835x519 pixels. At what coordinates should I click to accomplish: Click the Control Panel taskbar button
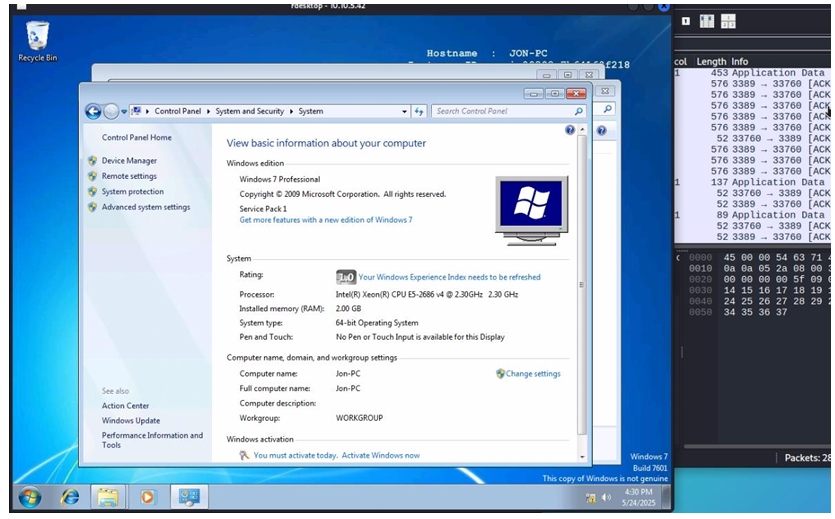pyautogui.click(x=189, y=497)
